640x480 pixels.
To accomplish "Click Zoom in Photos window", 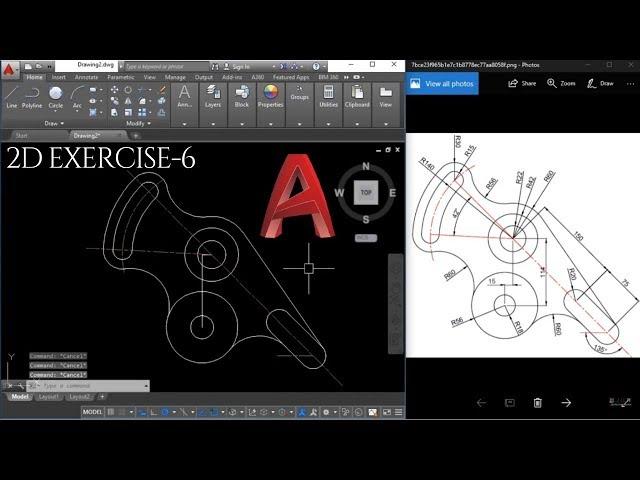I will tap(561, 84).
